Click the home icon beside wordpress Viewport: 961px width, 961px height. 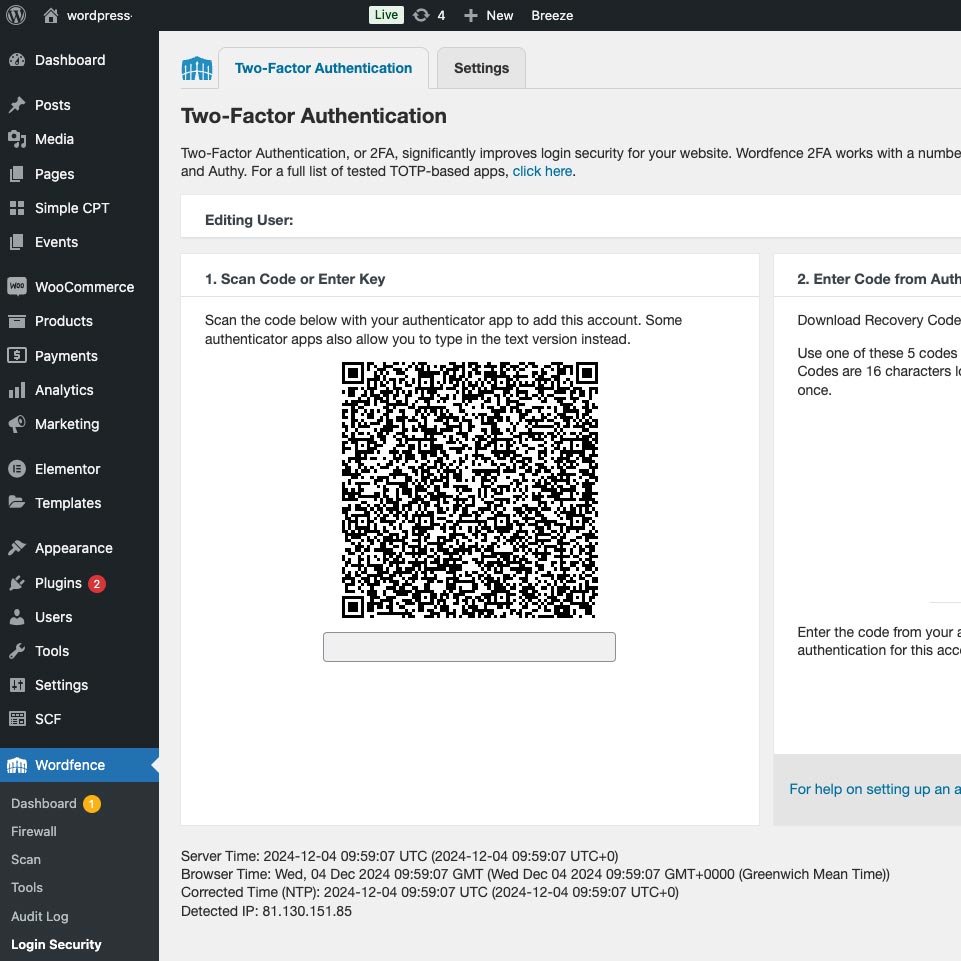pos(51,15)
